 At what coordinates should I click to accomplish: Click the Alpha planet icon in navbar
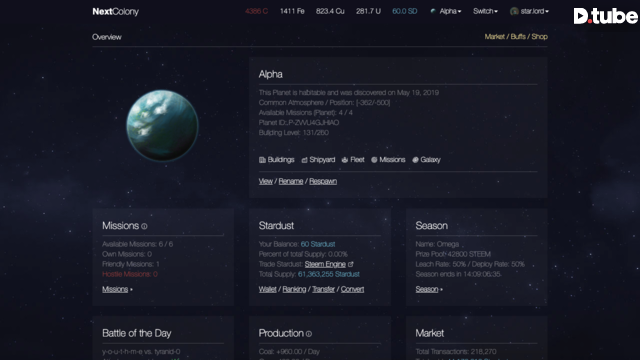[433, 11]
